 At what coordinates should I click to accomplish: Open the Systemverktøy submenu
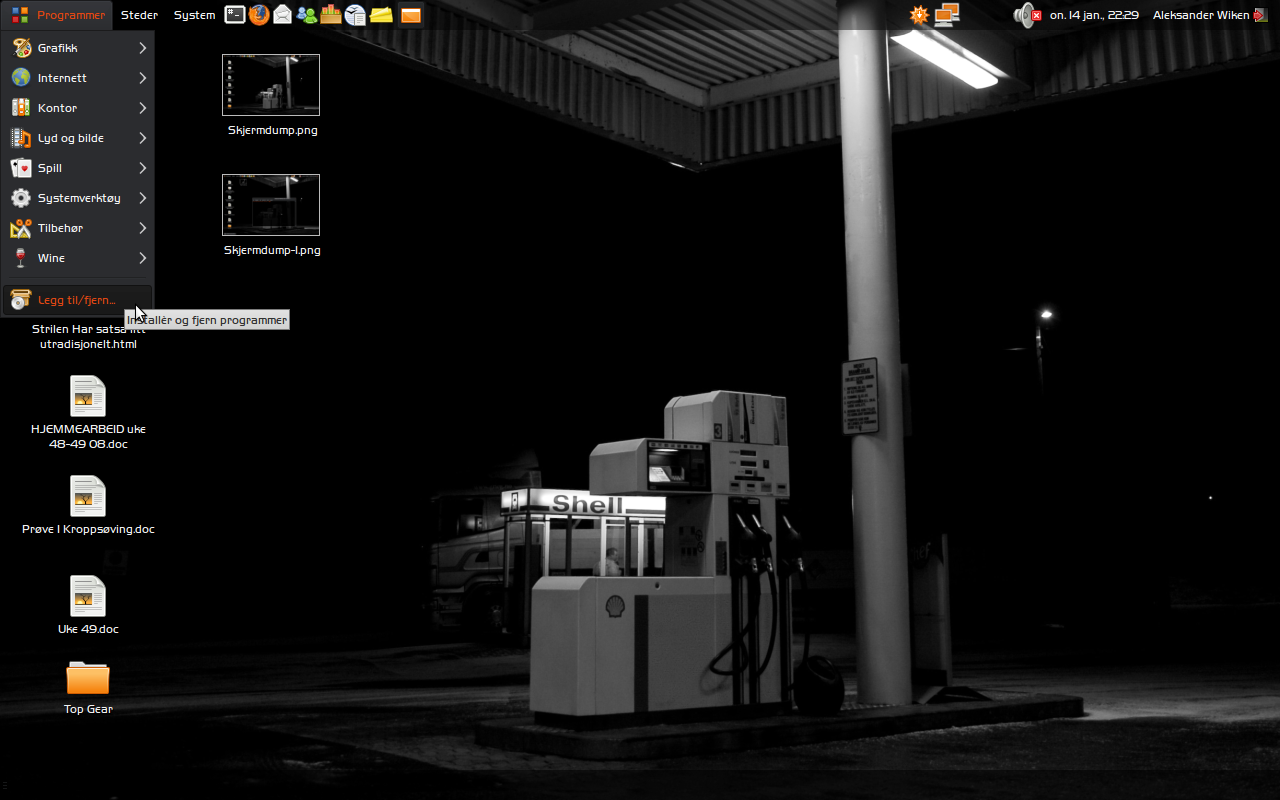click(x=78, y=198)
